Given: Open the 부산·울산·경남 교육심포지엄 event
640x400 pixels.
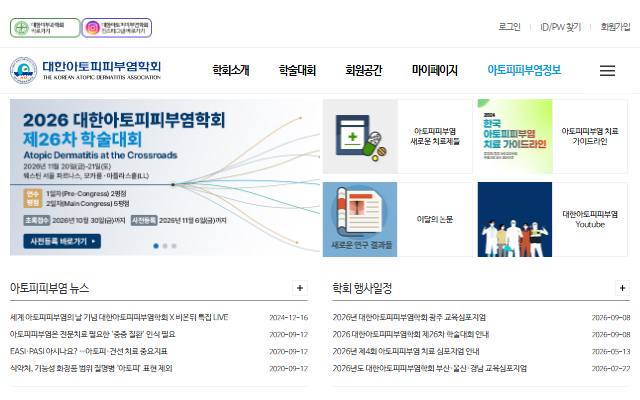Looking at the screenshot, I should pyautogui.click(x=429, y=368).
